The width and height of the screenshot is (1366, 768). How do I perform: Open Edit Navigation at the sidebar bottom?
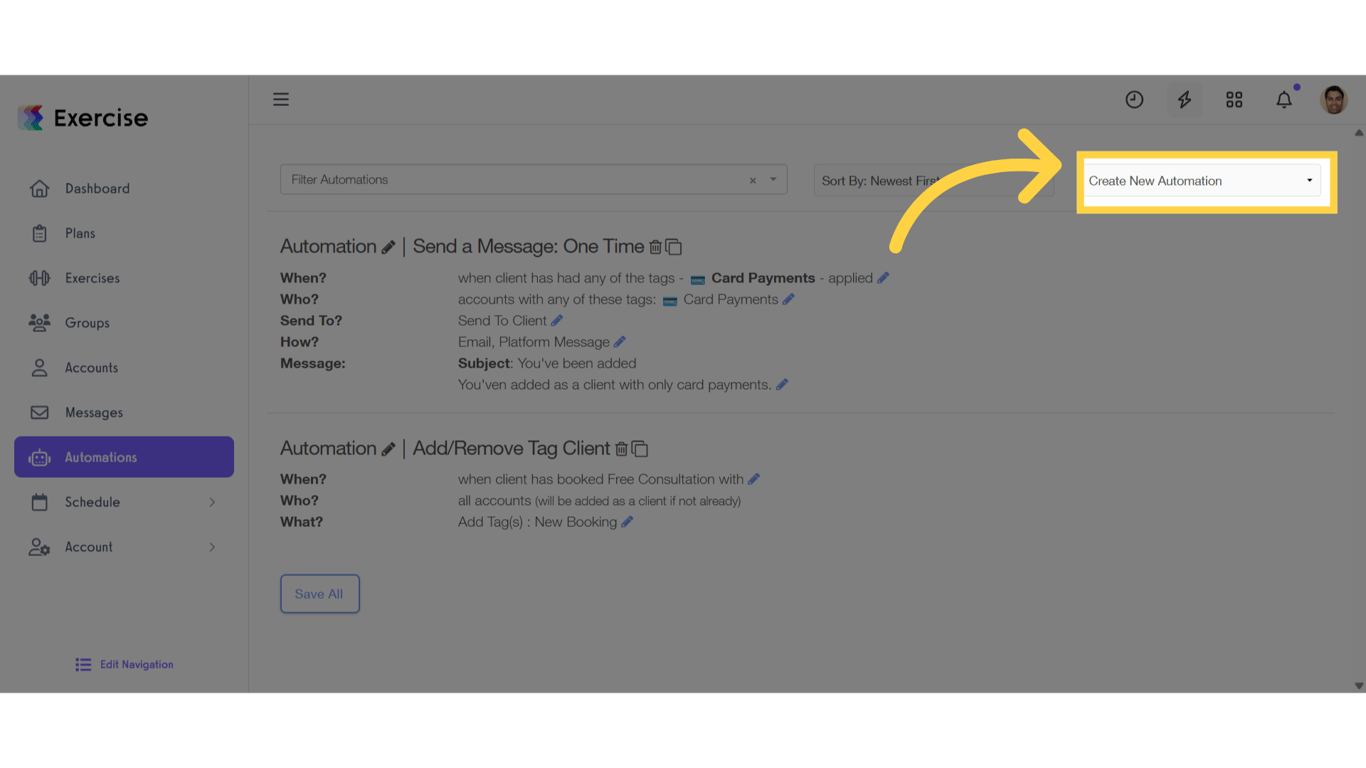coord(123,664)
